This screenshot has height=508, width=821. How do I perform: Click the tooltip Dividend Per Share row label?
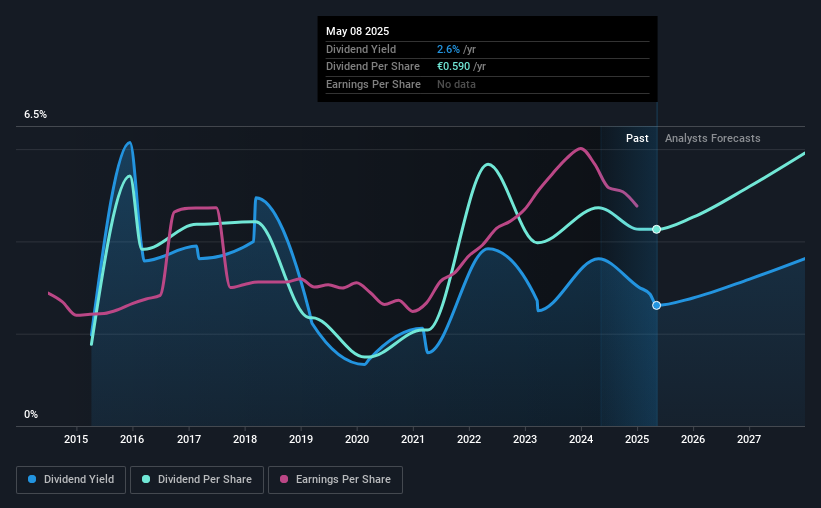pos(373,67)
